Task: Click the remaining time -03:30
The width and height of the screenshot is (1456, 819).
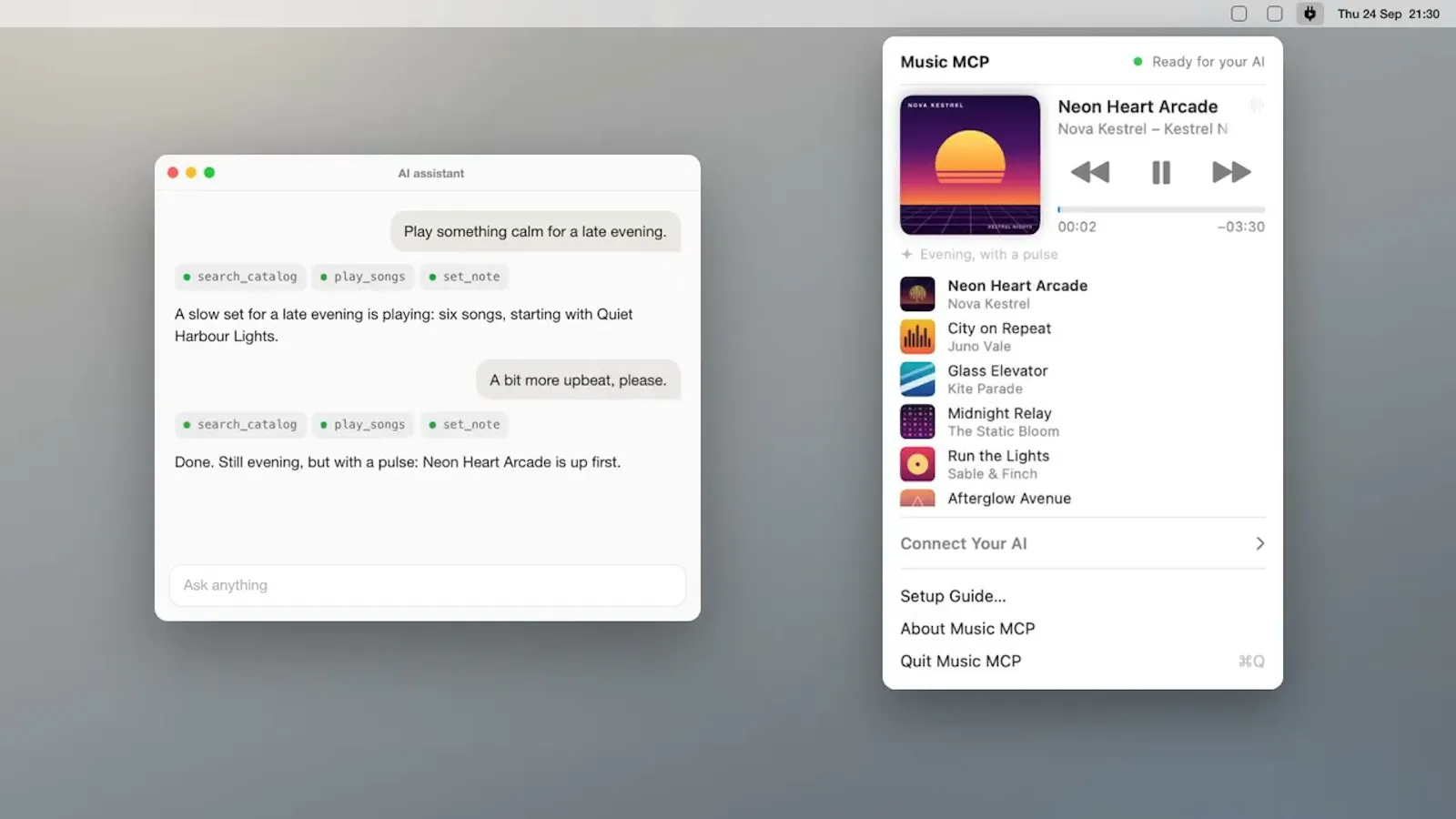Action: (x=1241, y=227)
